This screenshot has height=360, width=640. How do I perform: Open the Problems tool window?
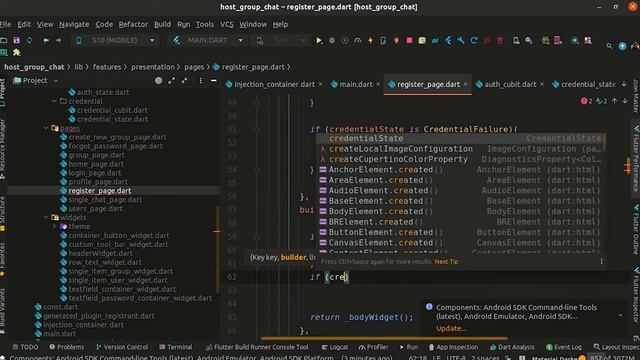click(67, 347)
